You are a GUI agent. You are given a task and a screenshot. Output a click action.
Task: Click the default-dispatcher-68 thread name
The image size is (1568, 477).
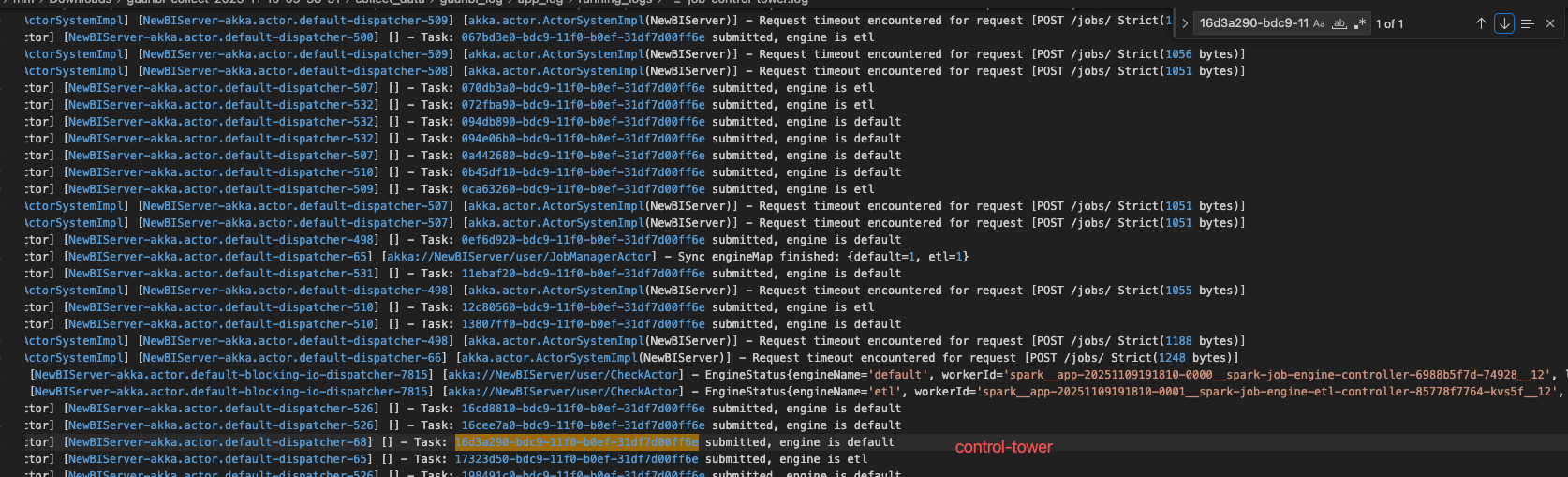[x=219, y=442]
